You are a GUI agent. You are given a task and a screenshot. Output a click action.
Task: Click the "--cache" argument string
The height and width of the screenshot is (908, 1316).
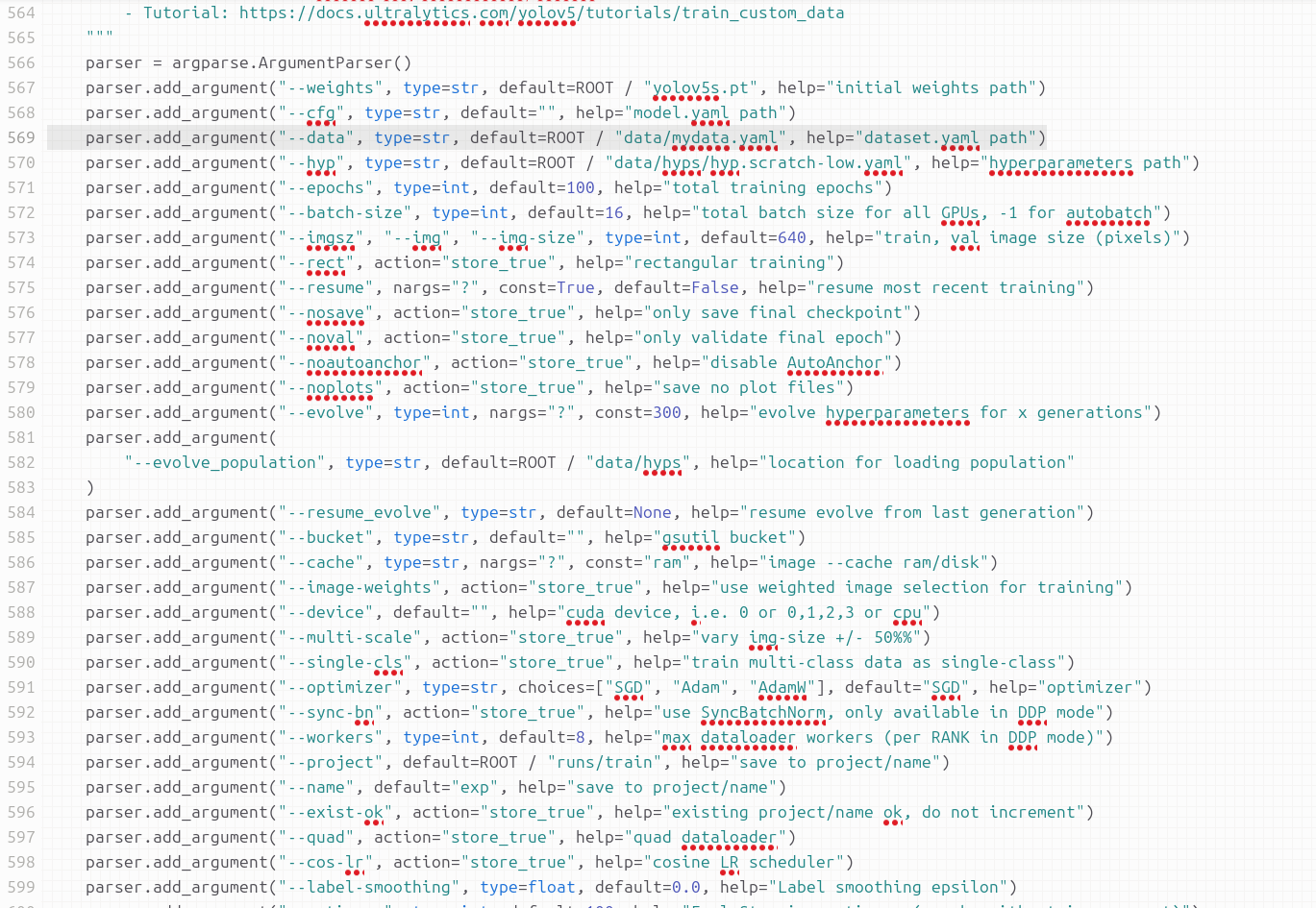click(x=321, y=562)
